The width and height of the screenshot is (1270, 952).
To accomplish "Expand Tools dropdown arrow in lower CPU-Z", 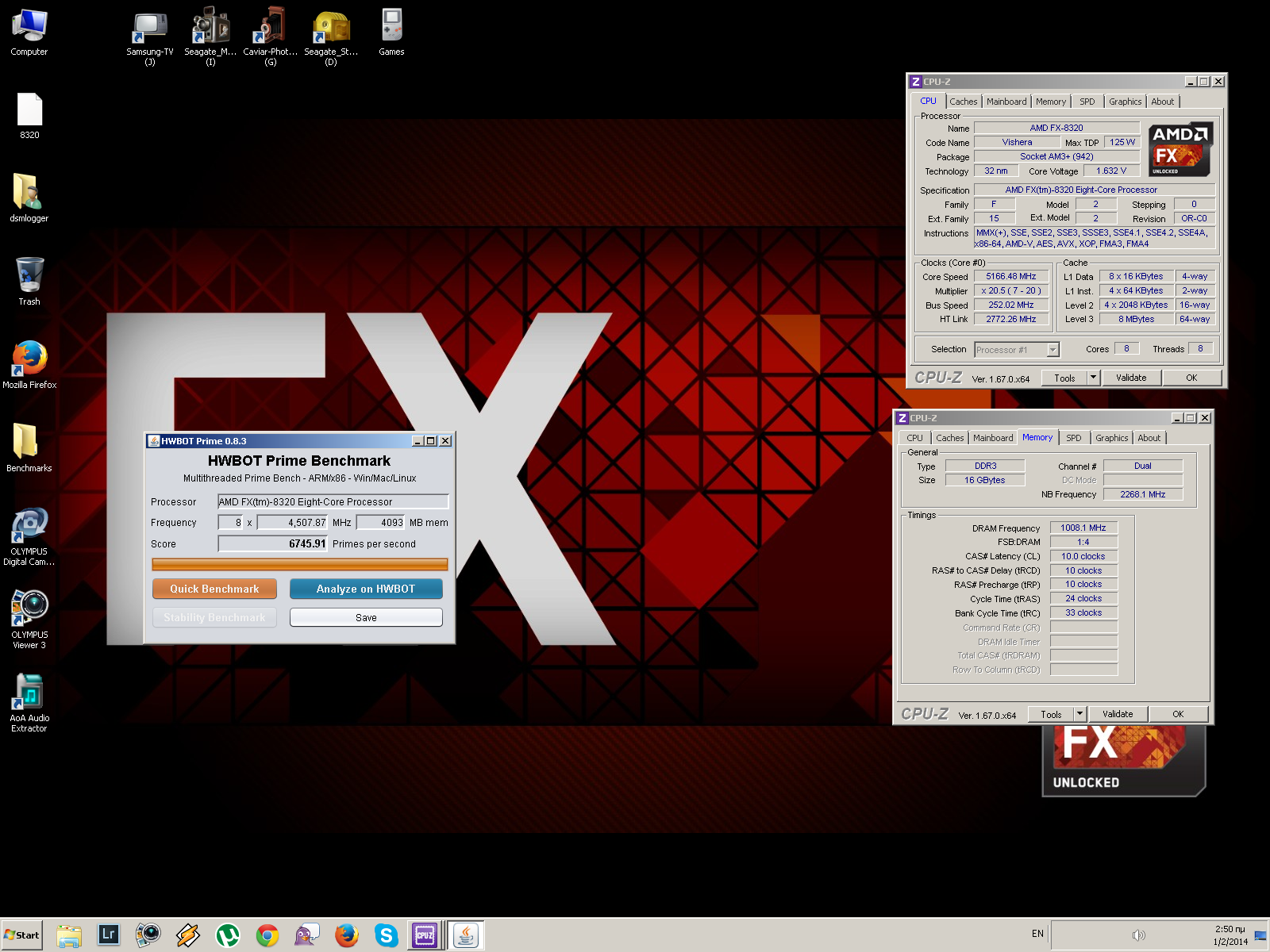I will point(1080,714).
